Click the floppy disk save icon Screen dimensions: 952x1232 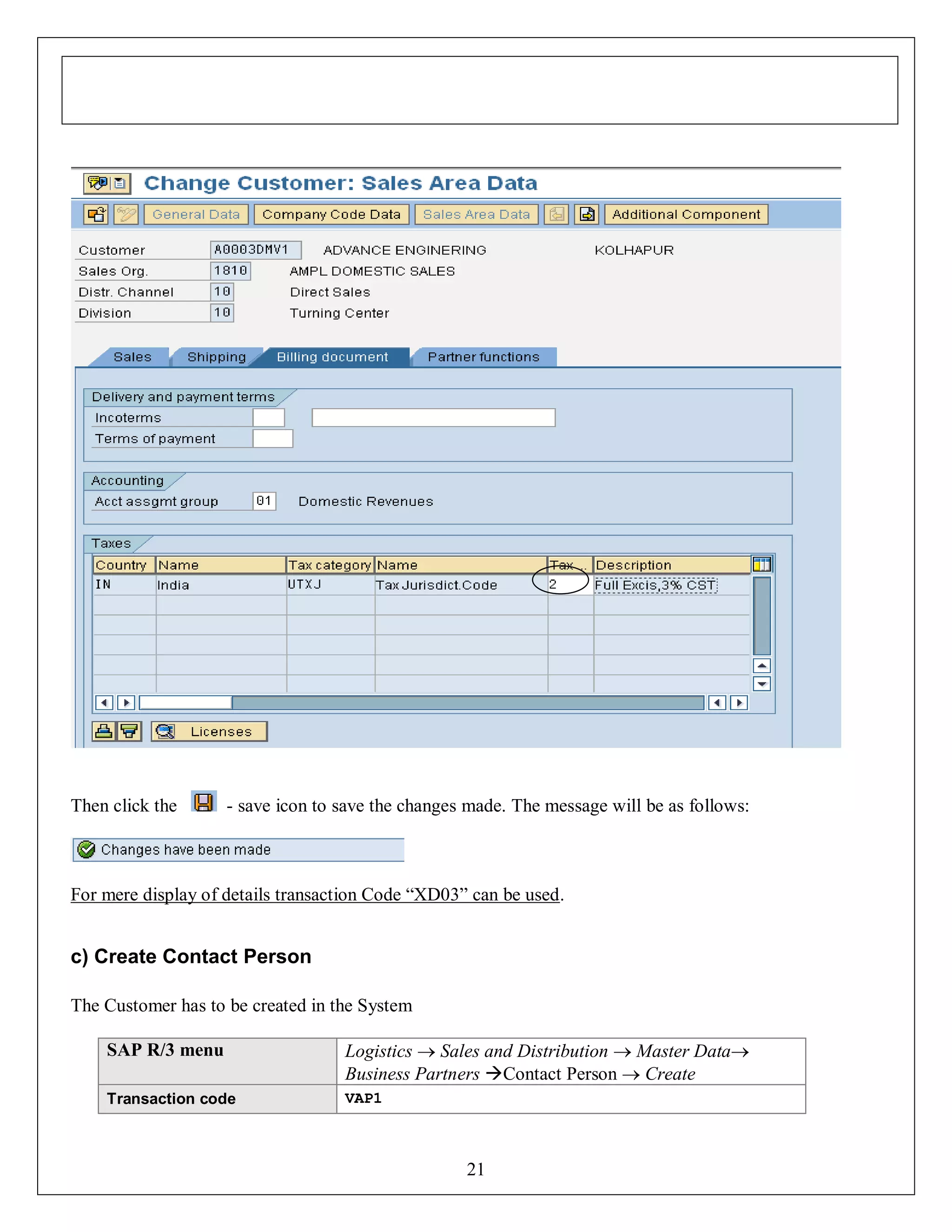coord(204,801)
